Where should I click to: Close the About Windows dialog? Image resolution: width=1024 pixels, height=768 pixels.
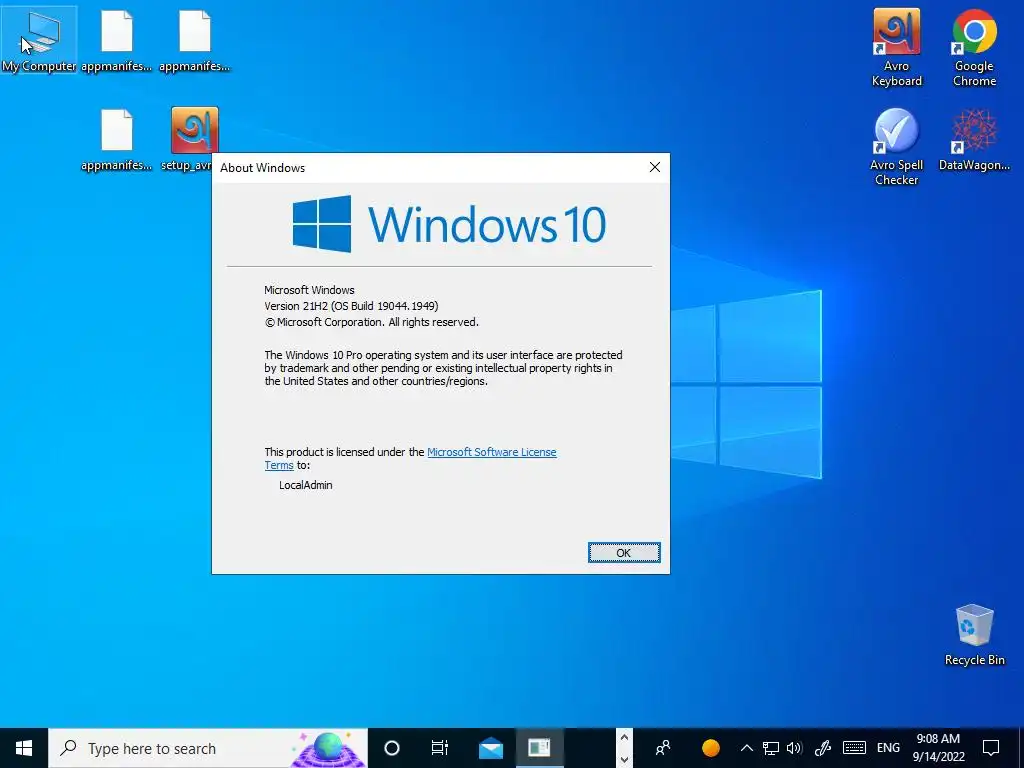click(654, 167)
